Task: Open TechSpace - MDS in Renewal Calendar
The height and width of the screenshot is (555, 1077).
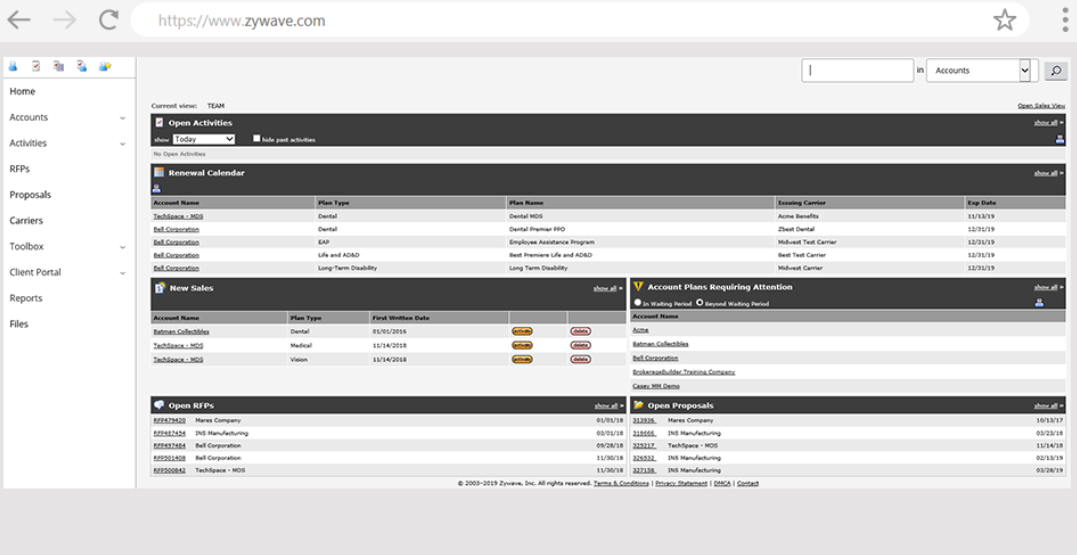Action: [178, 216]
